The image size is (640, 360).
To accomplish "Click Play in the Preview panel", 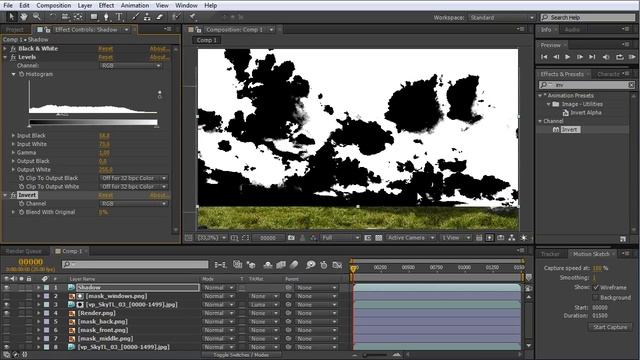I will [568, 57].
